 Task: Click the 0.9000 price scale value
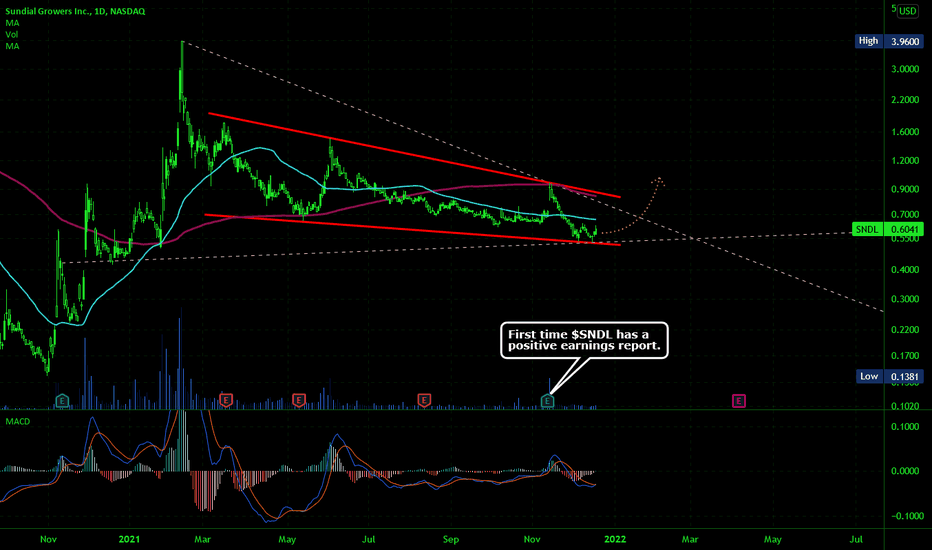[x=905, y=189]
